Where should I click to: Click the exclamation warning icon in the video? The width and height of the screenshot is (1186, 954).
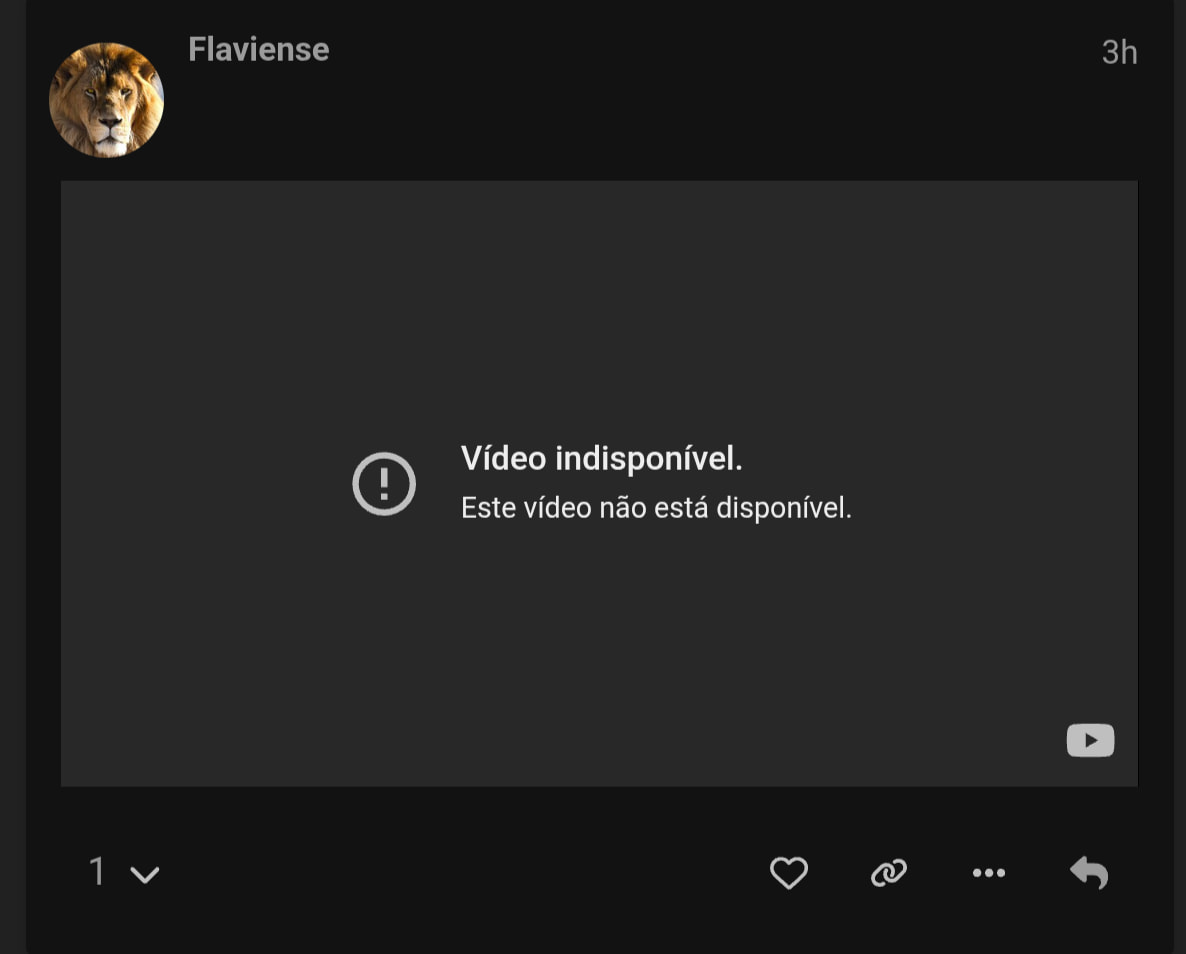click(x=384, y=484)
